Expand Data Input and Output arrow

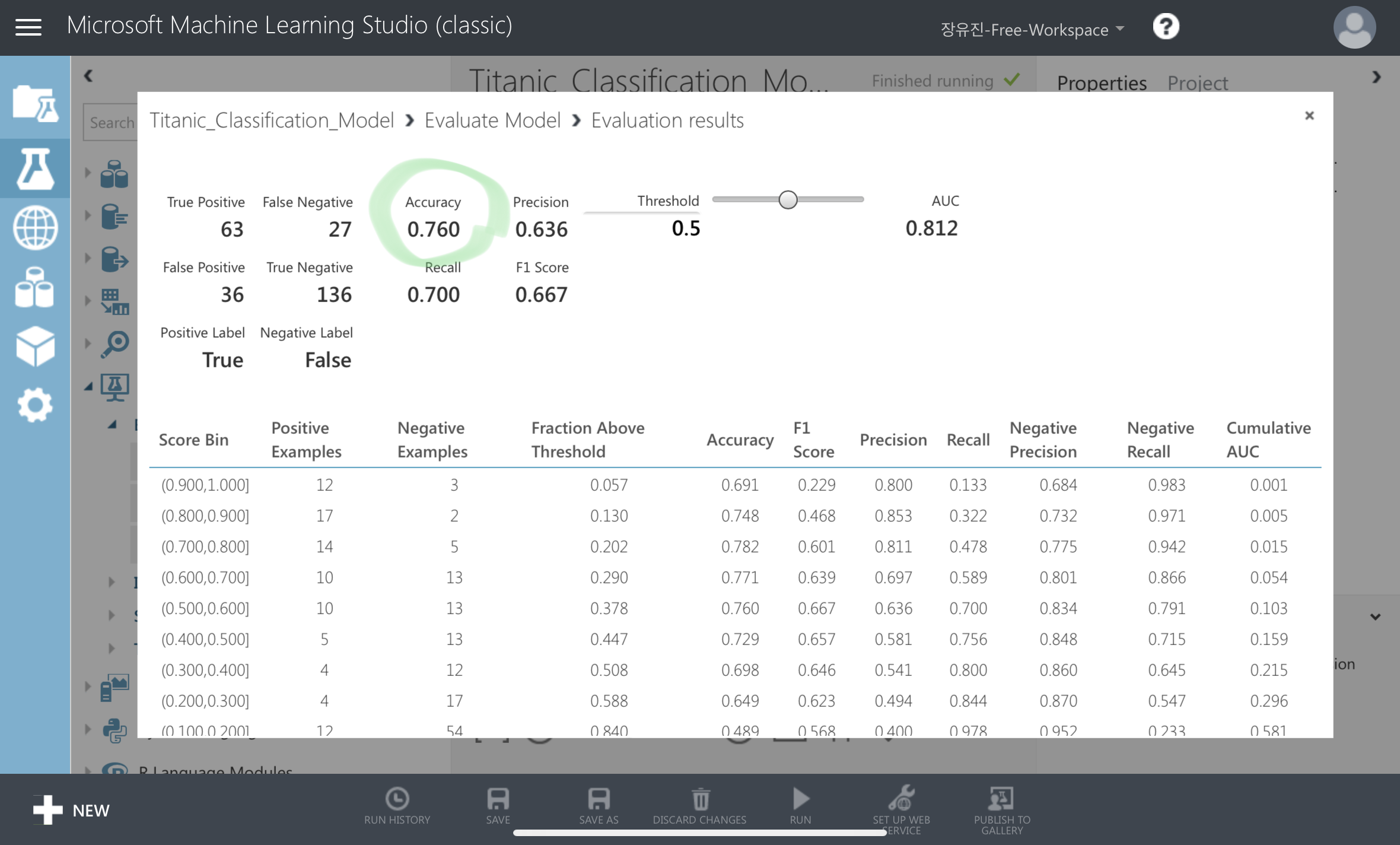pyautogui.click(x=88, y=258)
